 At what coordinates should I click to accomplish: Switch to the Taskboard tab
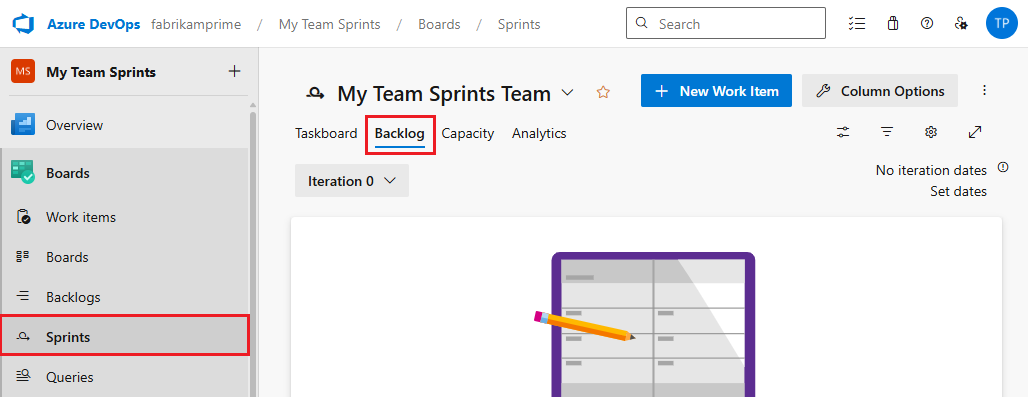click(x=326, y=134)
